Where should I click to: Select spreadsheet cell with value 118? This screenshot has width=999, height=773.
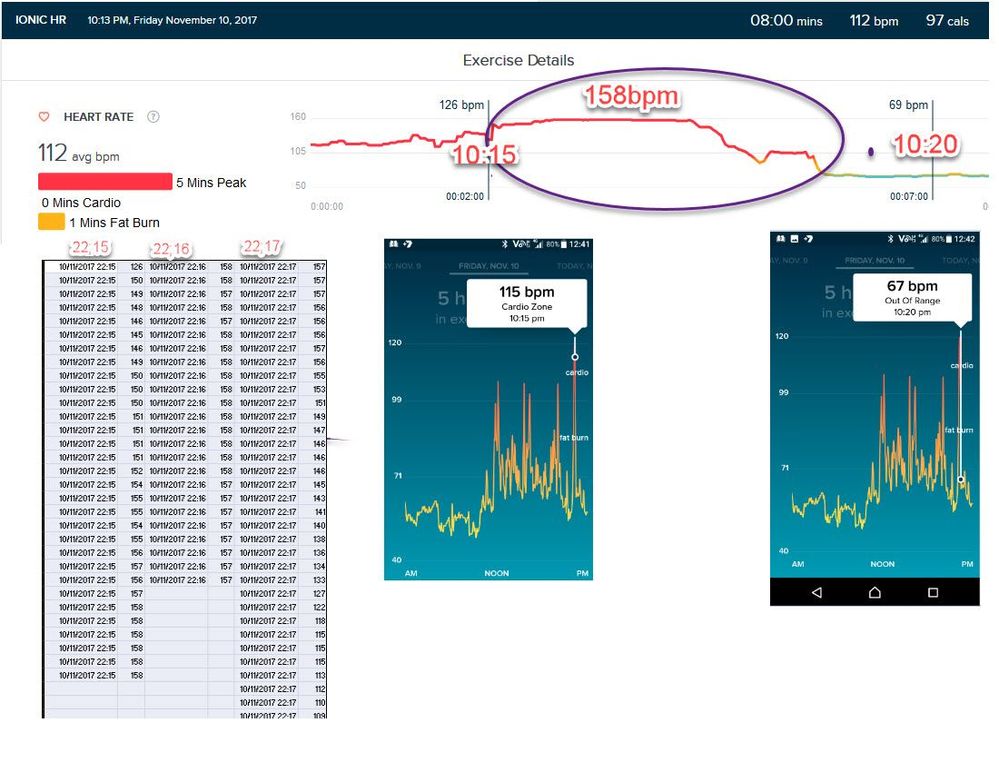313,621
